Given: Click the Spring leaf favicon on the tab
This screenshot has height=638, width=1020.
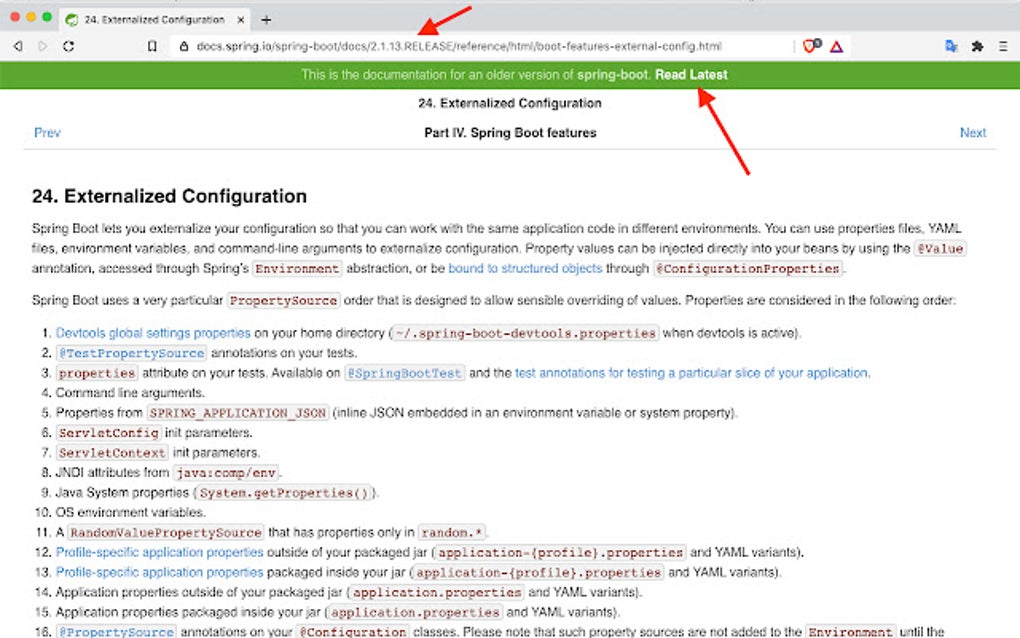Looking at the screenshot, I should pos(69,18).
